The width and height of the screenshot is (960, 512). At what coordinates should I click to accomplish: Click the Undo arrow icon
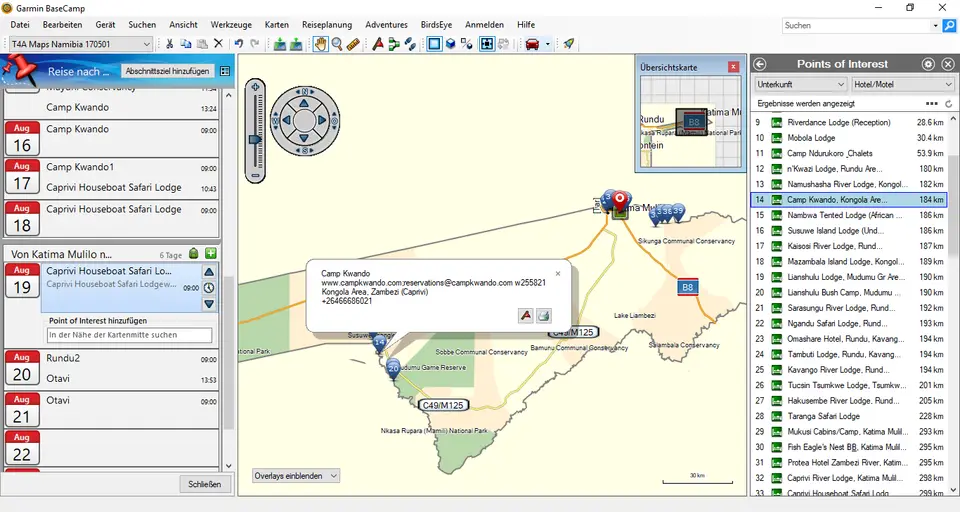[x=239, y=44]
